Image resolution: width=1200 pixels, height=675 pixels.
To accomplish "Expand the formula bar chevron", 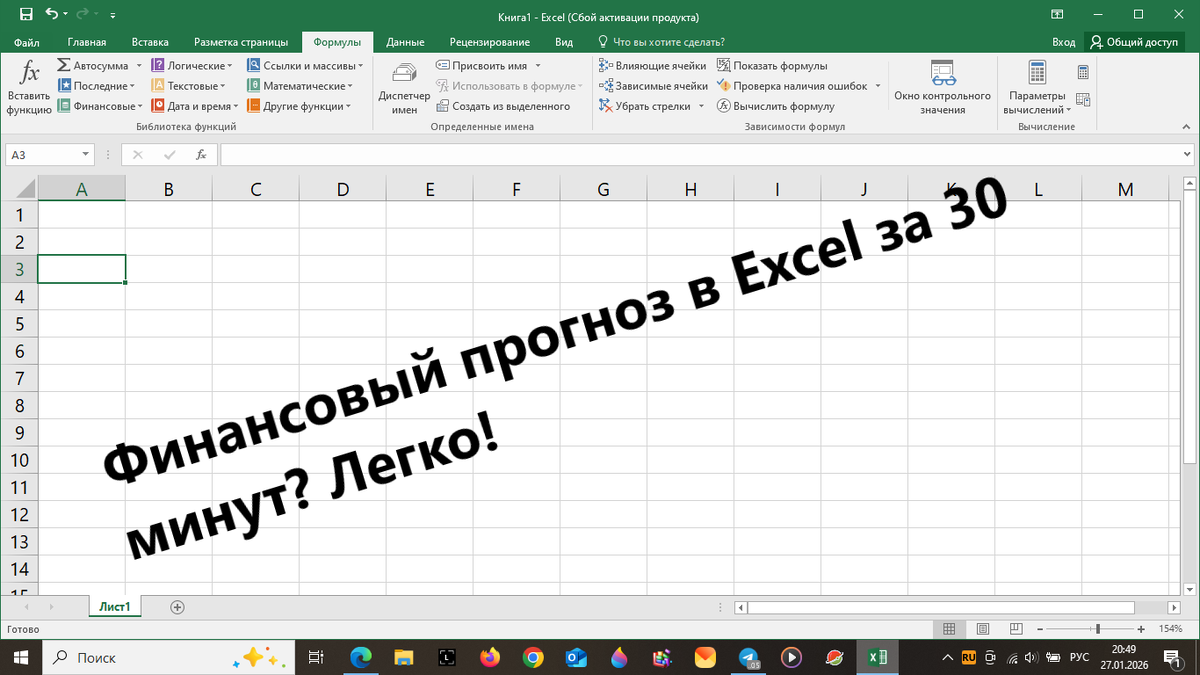I will pos(1188,155).
